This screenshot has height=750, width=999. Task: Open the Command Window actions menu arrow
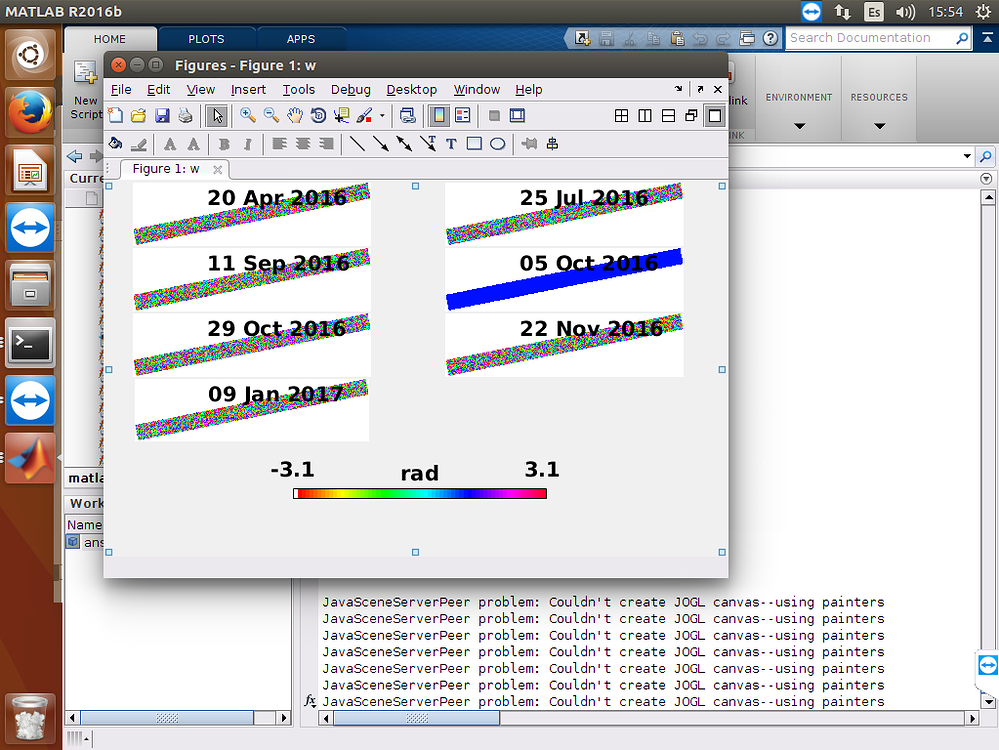coord(986,179)
